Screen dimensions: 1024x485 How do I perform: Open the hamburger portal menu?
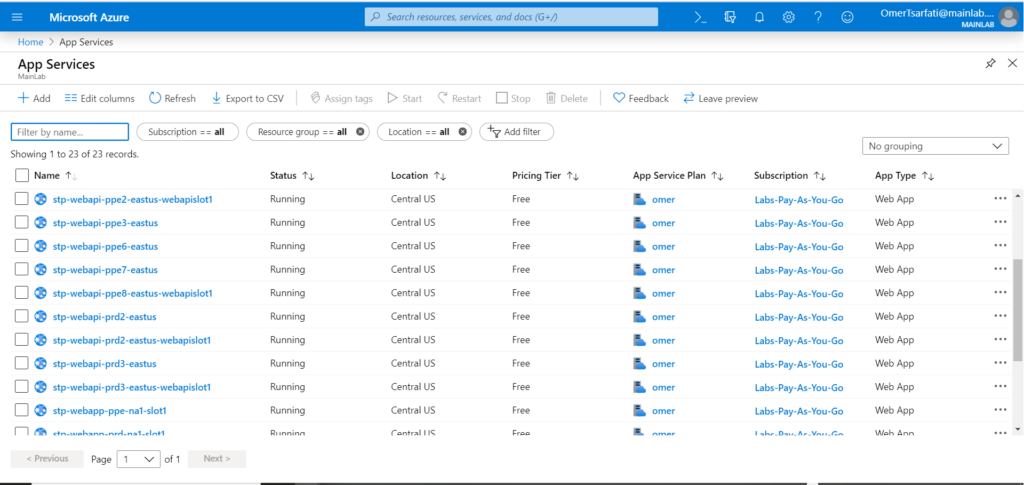click(17, 18)
